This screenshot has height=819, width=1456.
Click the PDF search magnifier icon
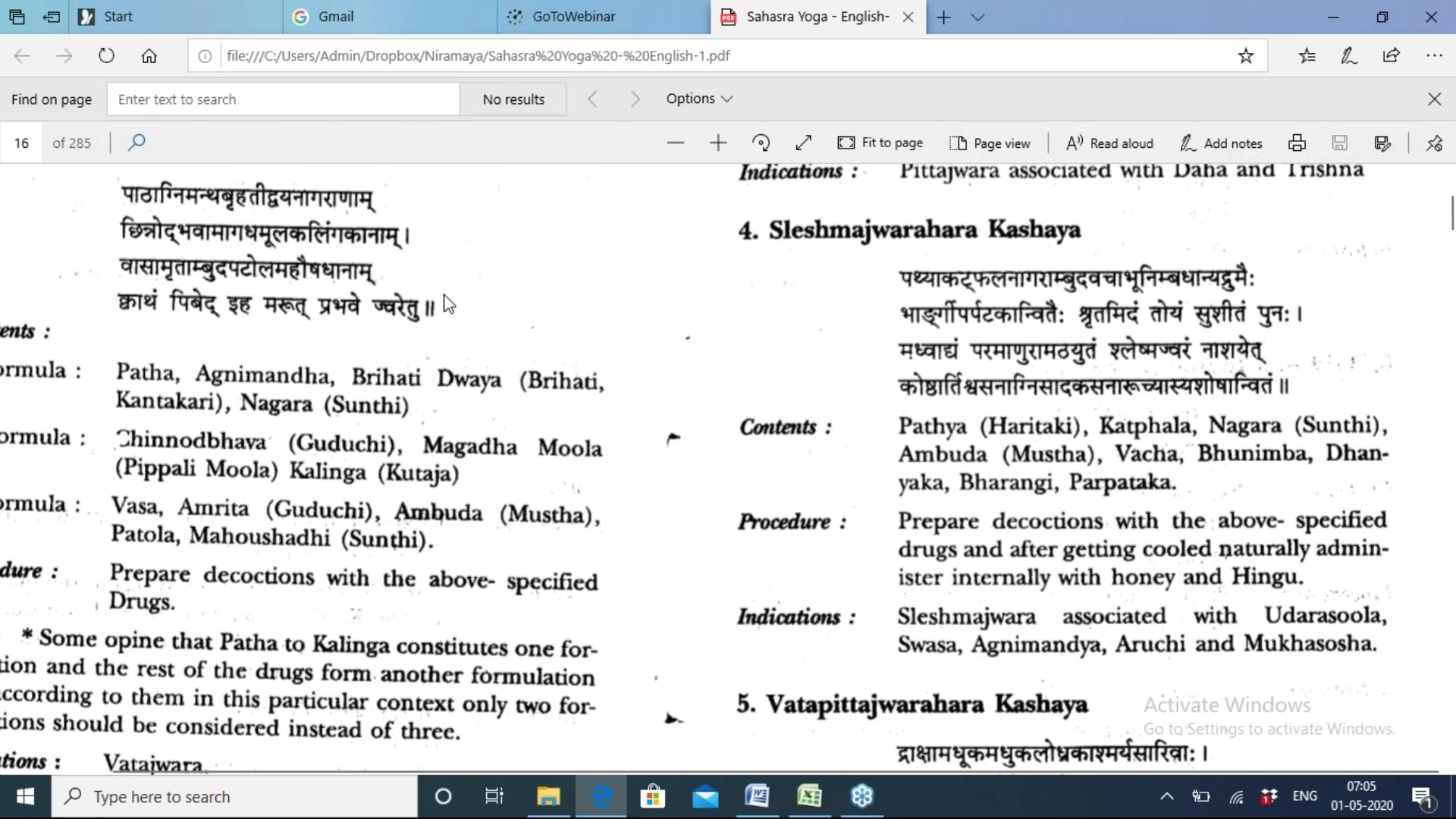[x=136, y=143]
